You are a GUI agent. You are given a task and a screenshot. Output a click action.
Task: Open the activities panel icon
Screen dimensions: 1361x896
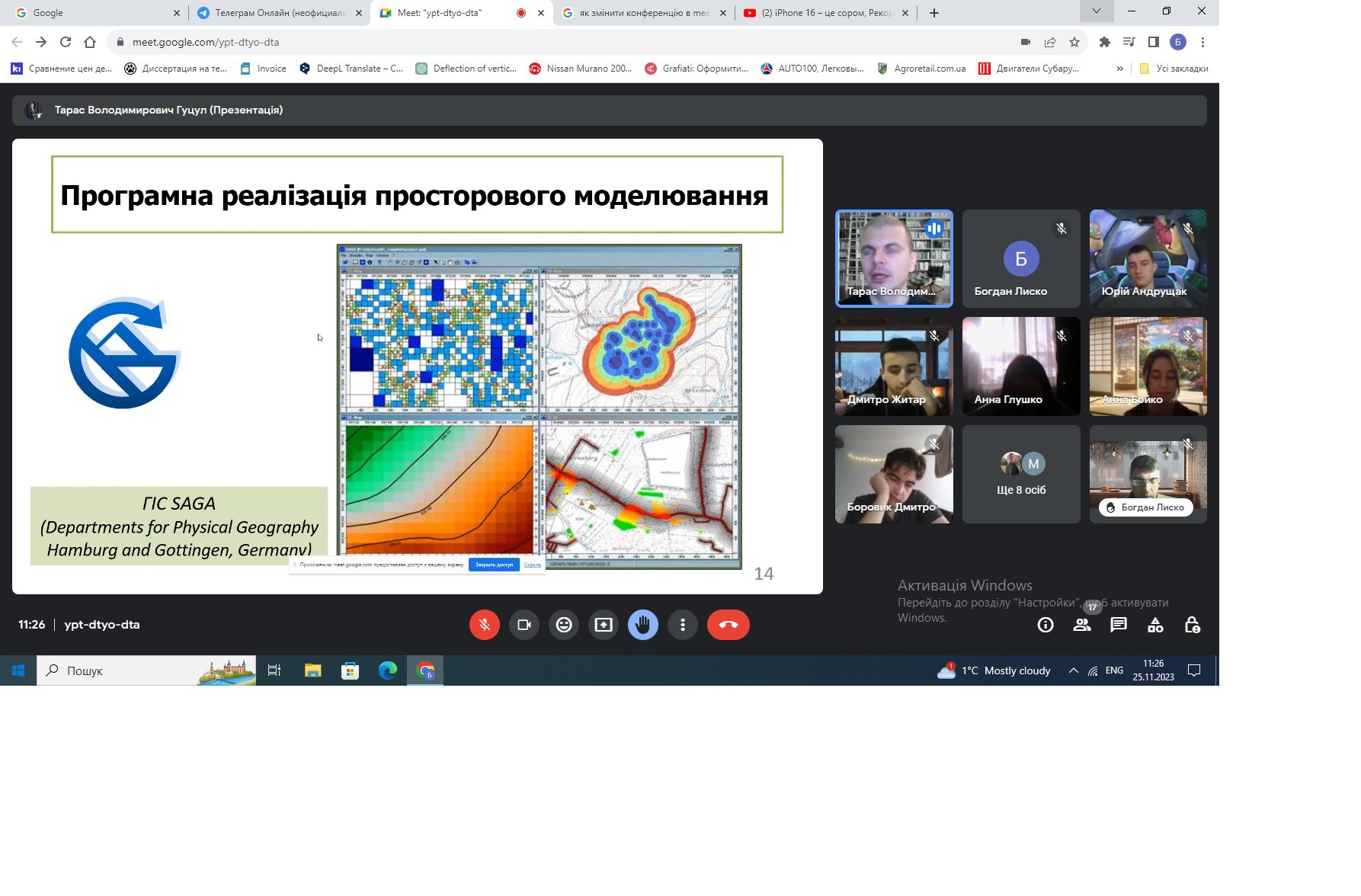tap(1155, 626)
